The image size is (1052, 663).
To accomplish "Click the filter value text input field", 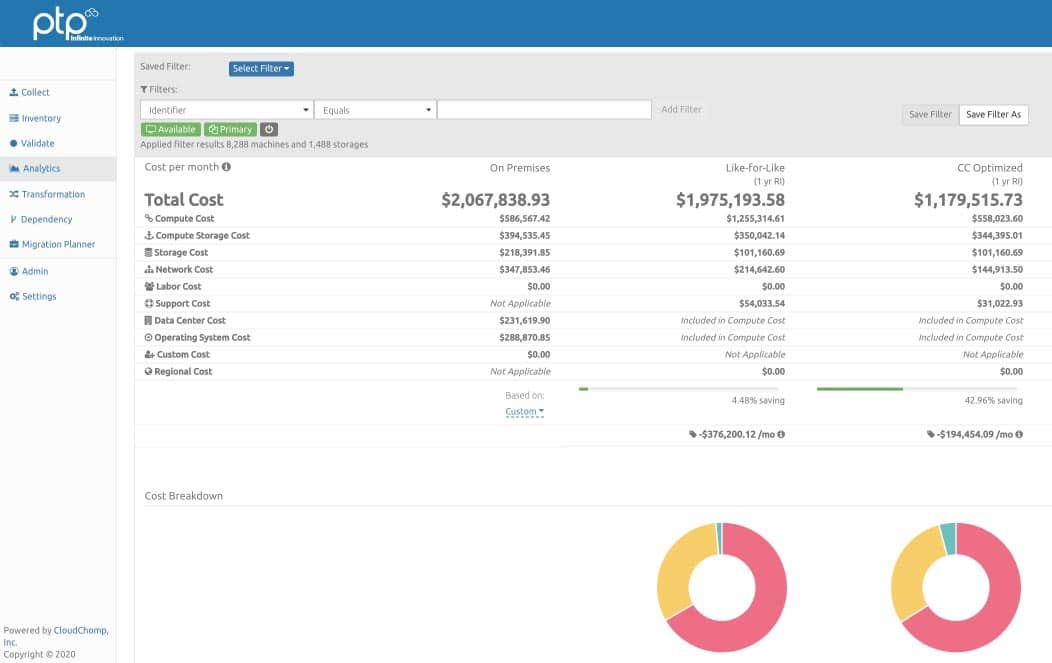I will [x=544, y=110].
